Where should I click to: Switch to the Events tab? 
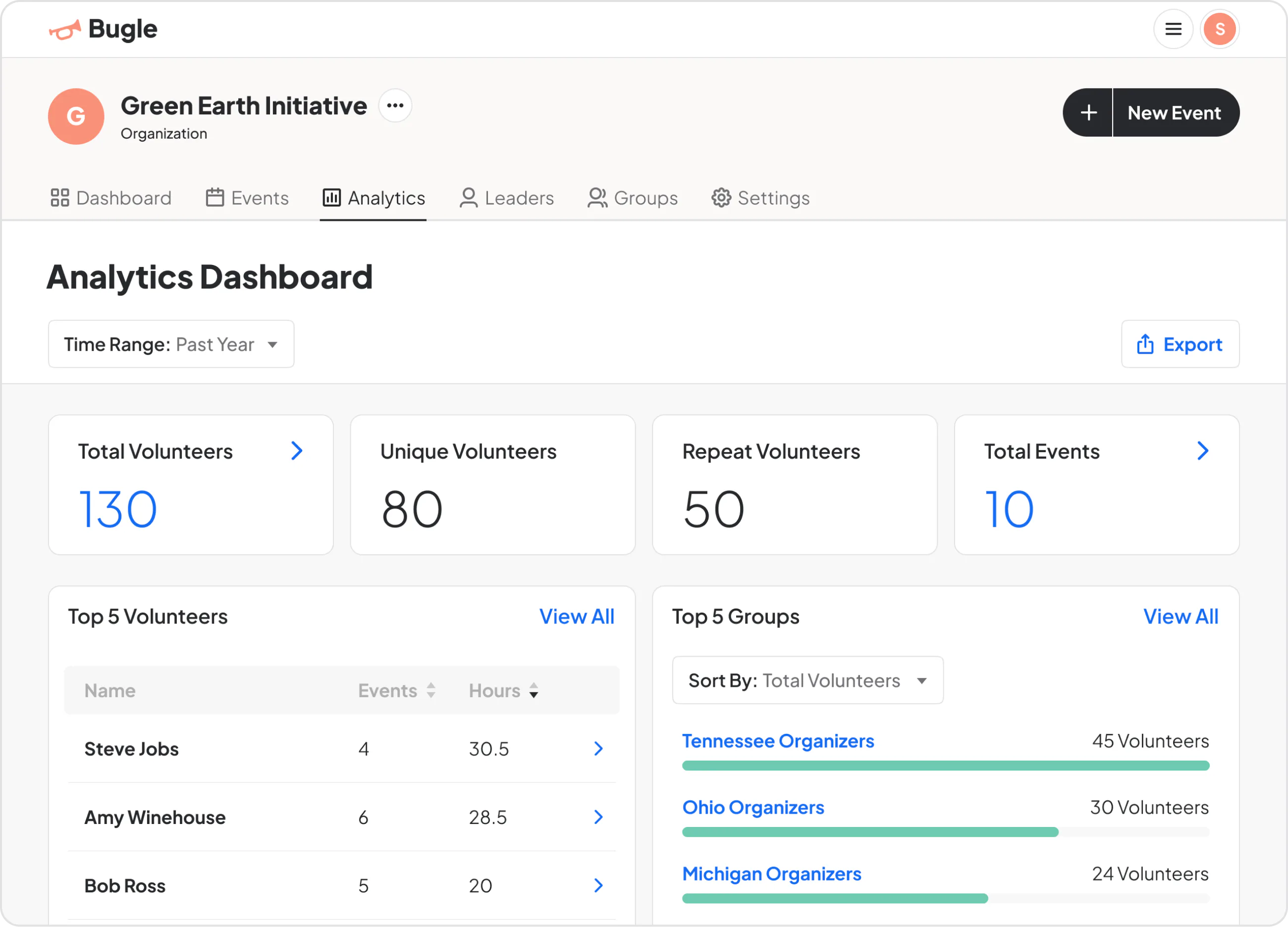(247, 198)
